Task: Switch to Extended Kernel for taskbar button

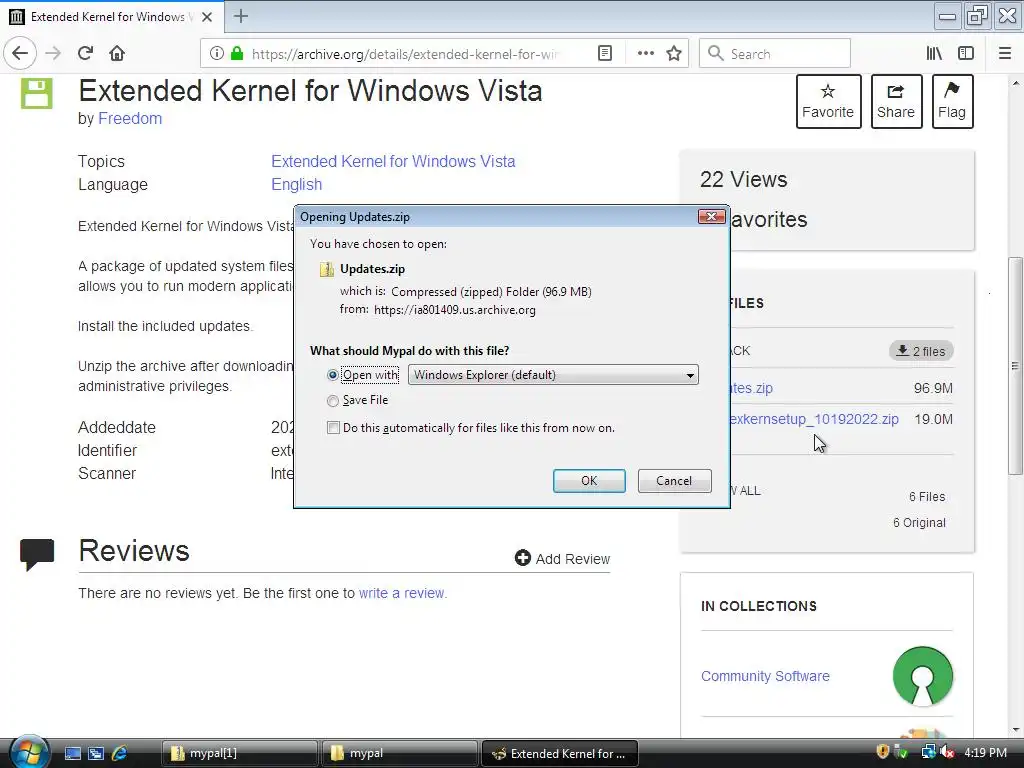Action: point(559,753)
